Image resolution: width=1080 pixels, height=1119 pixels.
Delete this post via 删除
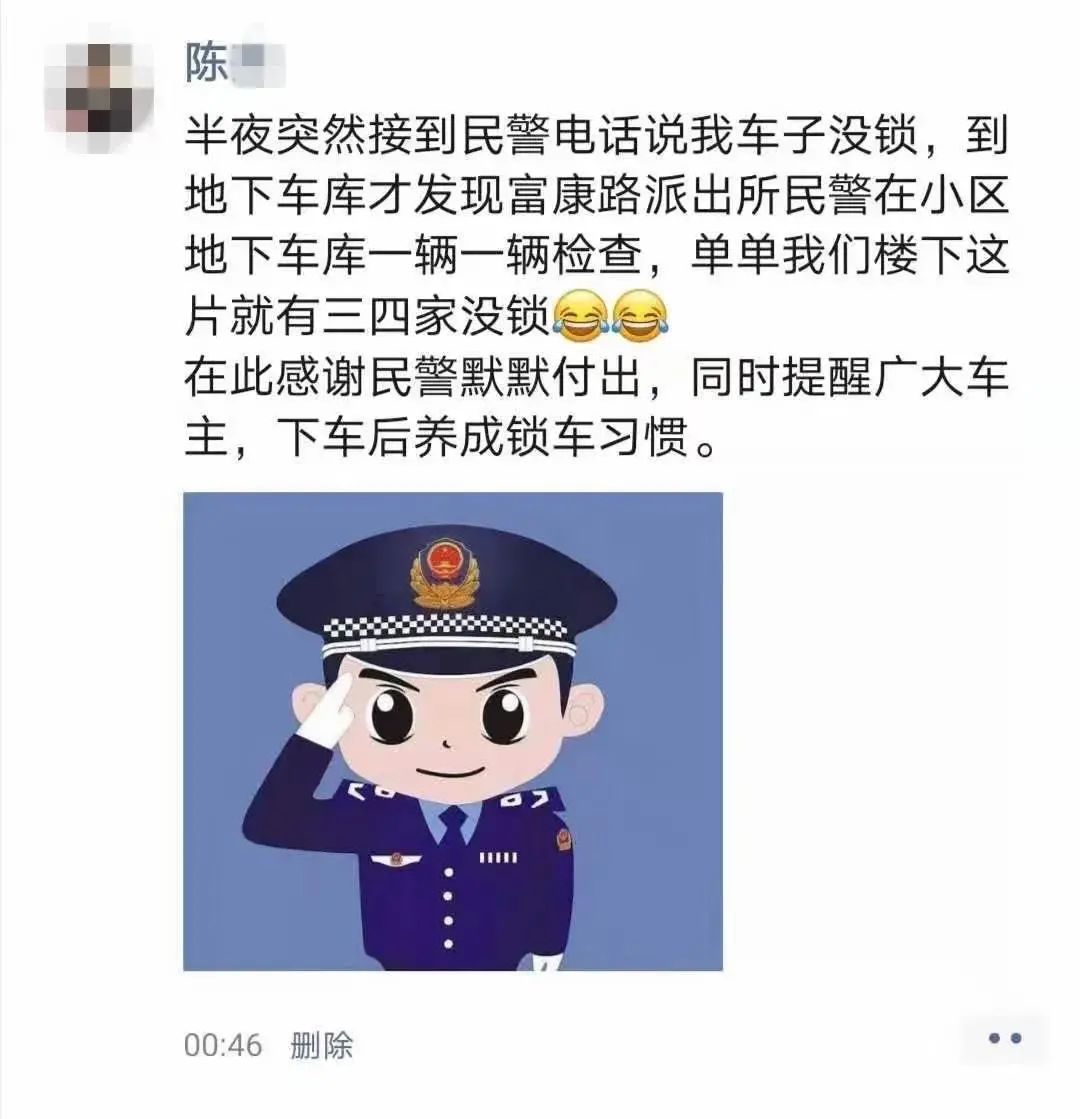click(322, 1045)
